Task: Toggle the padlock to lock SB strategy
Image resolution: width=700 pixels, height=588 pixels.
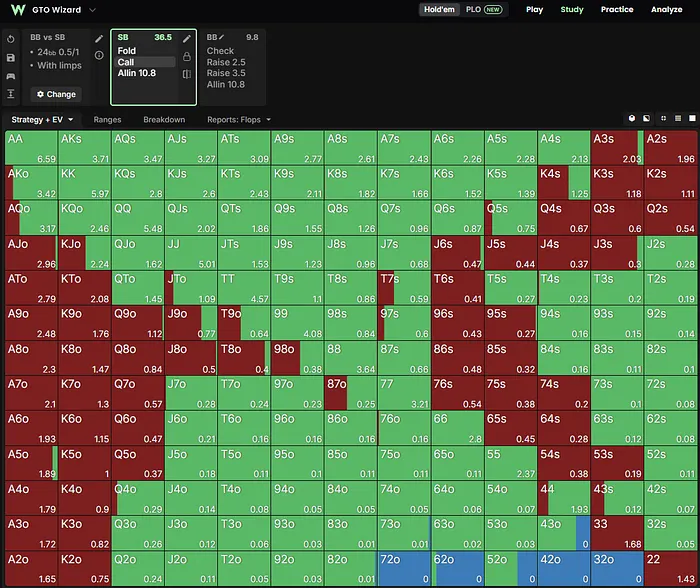Action: 187,56
